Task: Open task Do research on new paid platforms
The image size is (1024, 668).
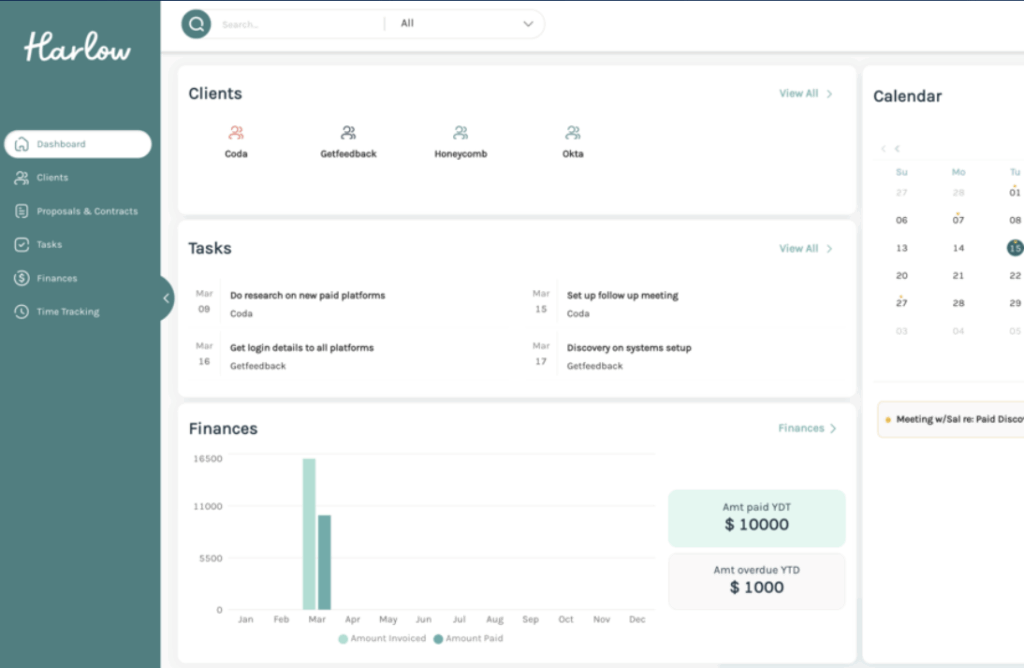Action: 308,295
